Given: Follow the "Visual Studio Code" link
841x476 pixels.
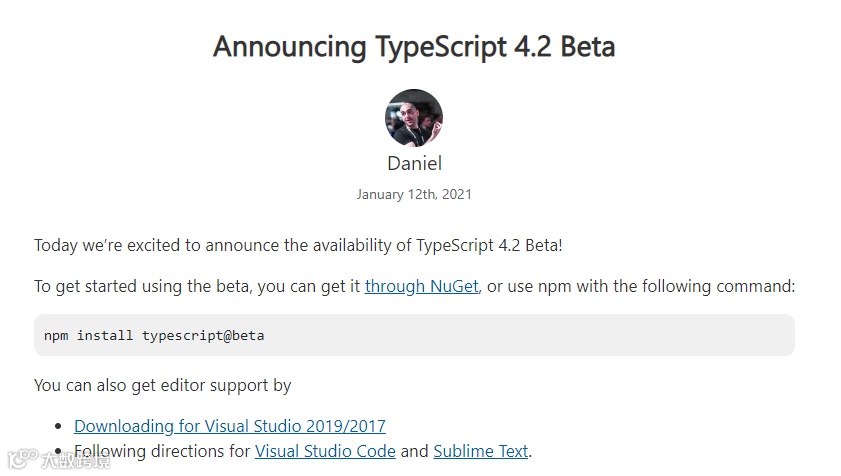Looking at the screenshot, I should 325,451.
